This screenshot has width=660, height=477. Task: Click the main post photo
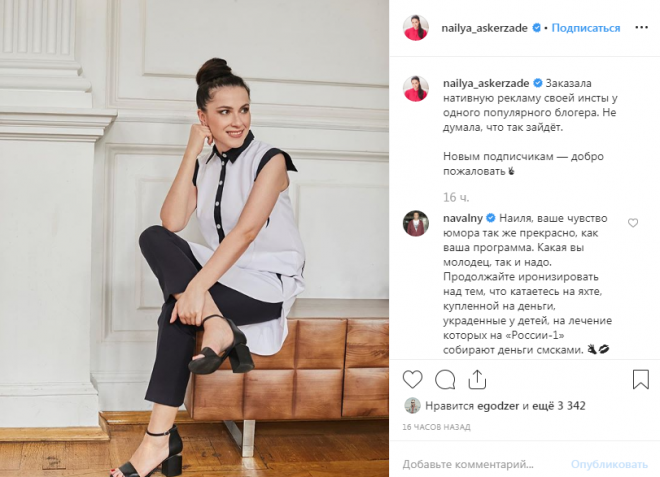point(194,238)
